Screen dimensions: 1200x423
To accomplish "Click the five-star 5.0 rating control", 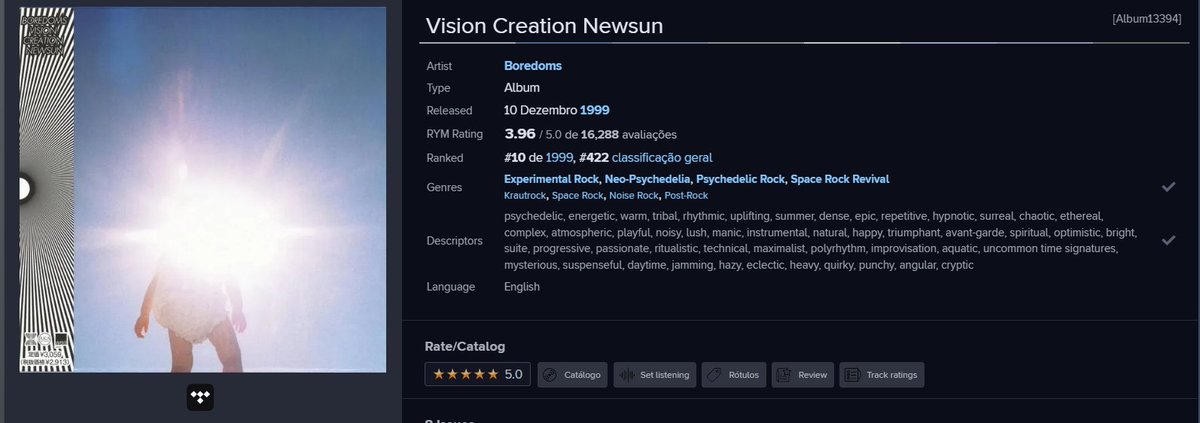I will (x=477, y=375).
